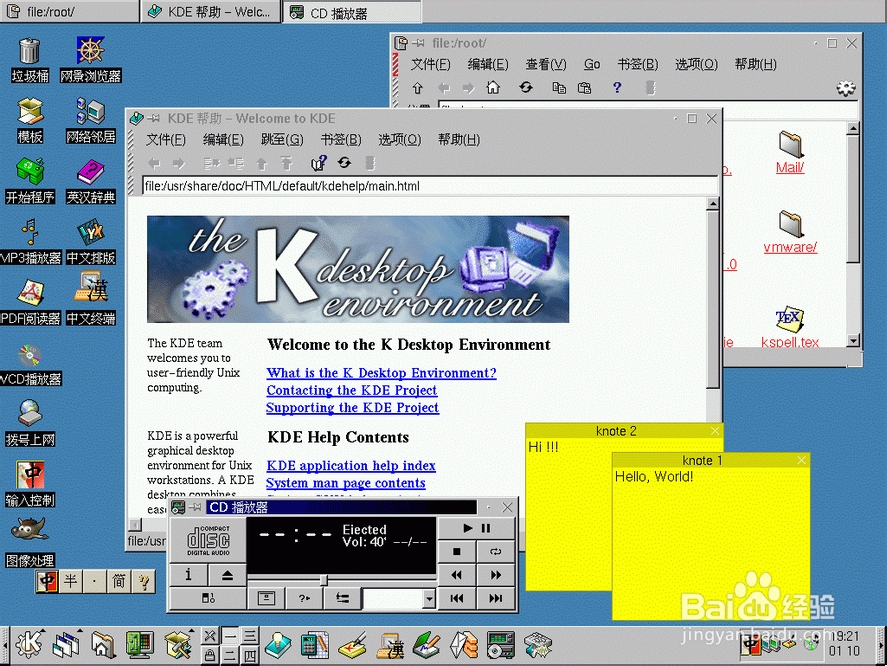Viewport: 887px width, 666px height.
Task: Toggle sticky pin on CD player title bar
Action: coord(195,507)
